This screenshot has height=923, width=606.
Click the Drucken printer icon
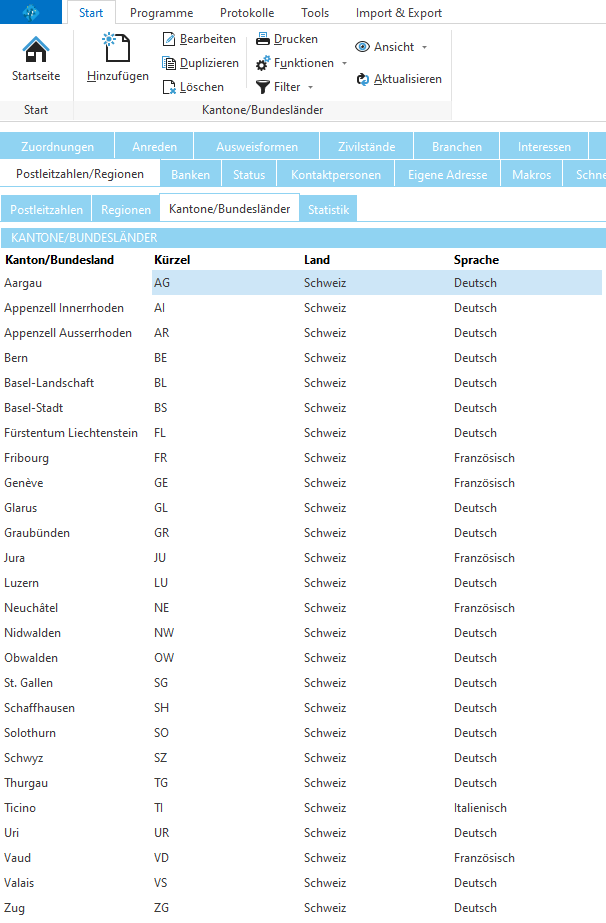point(263,39)
